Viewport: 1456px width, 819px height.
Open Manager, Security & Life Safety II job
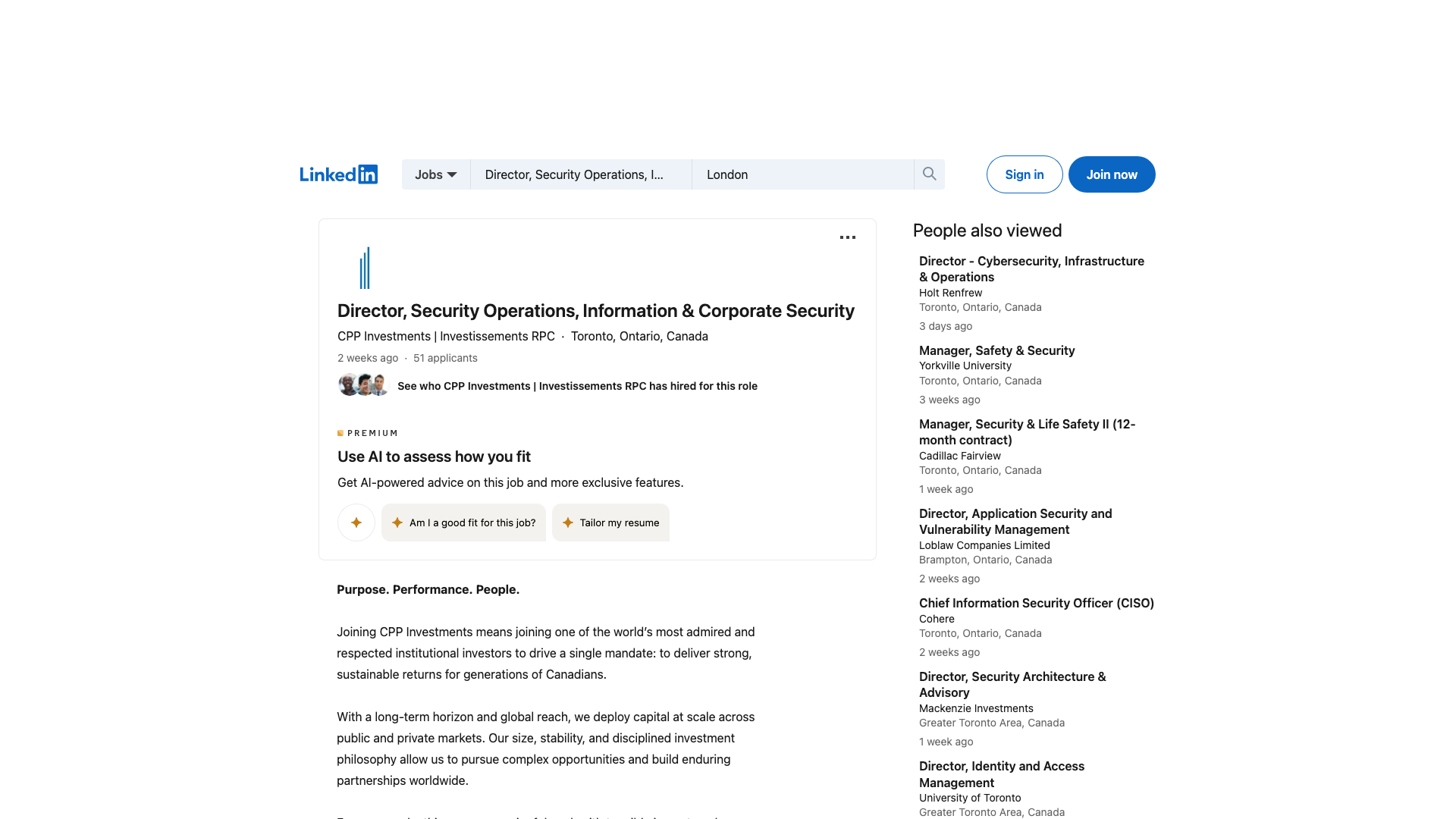(1027, 431)
